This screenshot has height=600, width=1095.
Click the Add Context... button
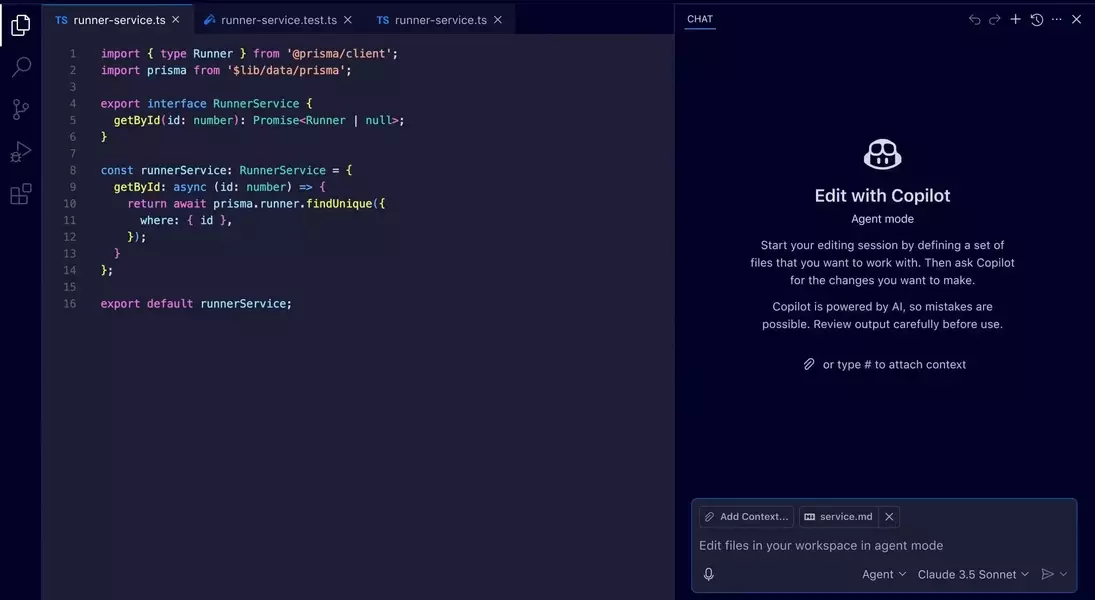tap(747, 516)
